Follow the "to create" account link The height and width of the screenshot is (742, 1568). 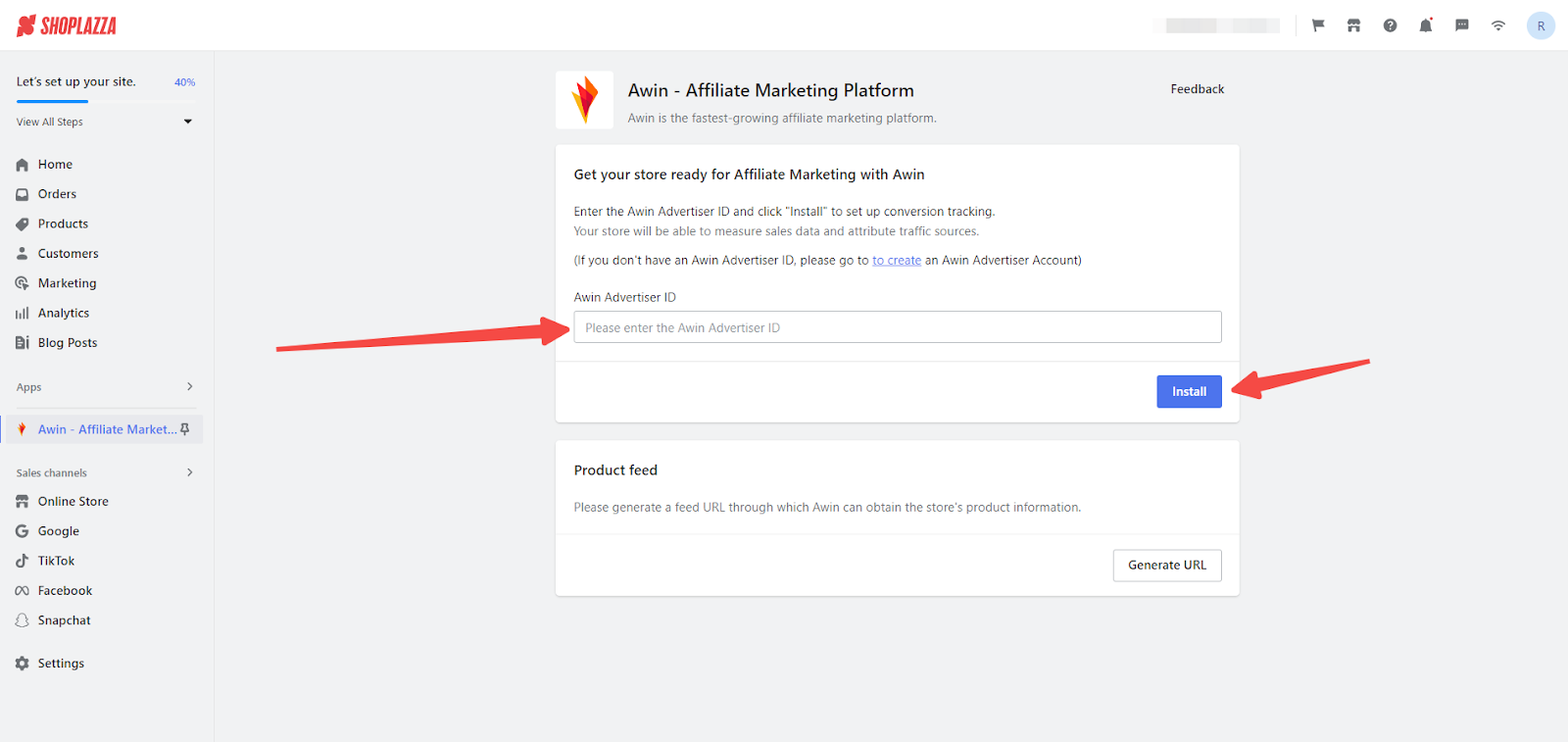(x=897, y=261)
